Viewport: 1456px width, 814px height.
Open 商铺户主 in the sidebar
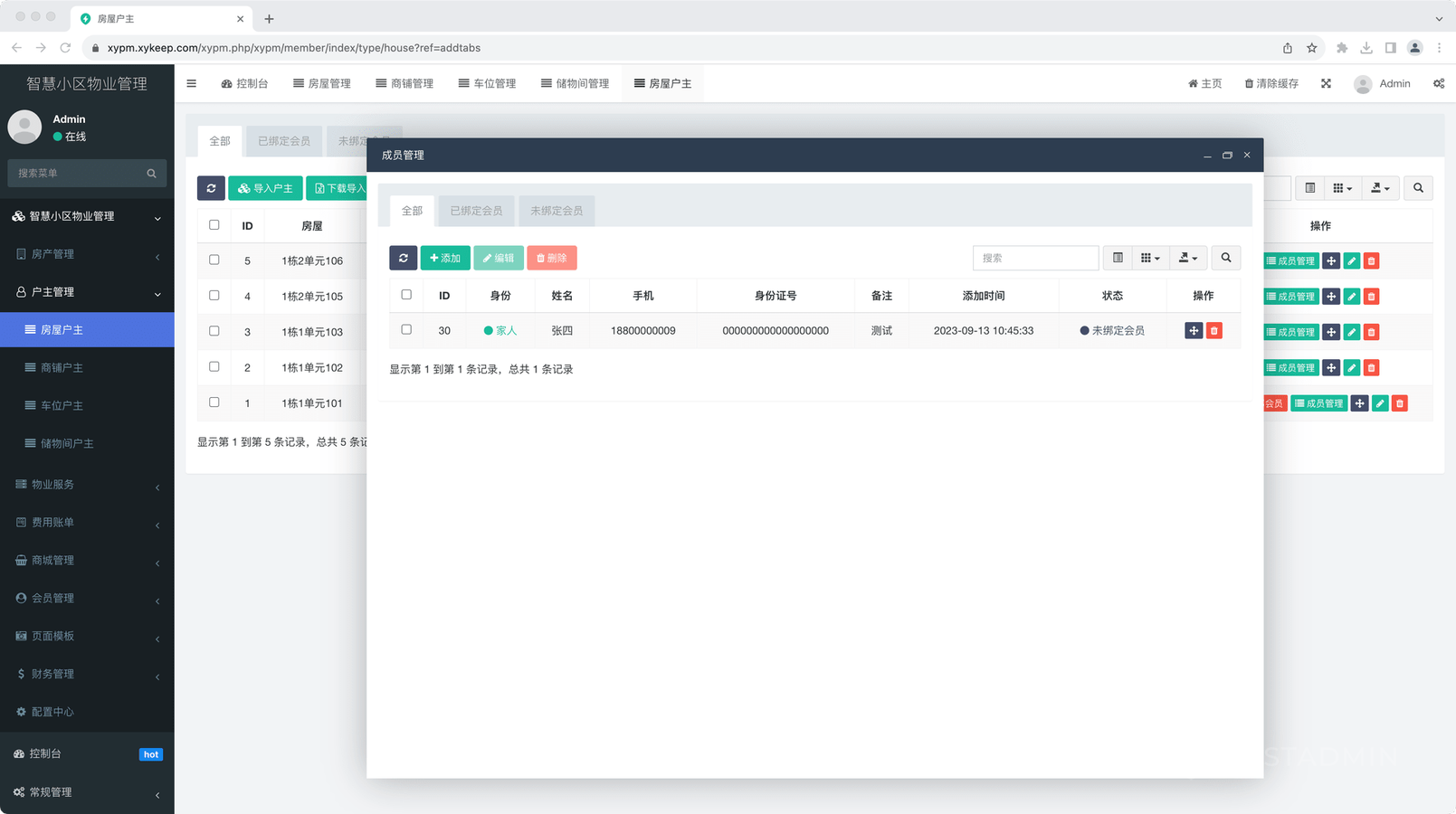(87, 368)
